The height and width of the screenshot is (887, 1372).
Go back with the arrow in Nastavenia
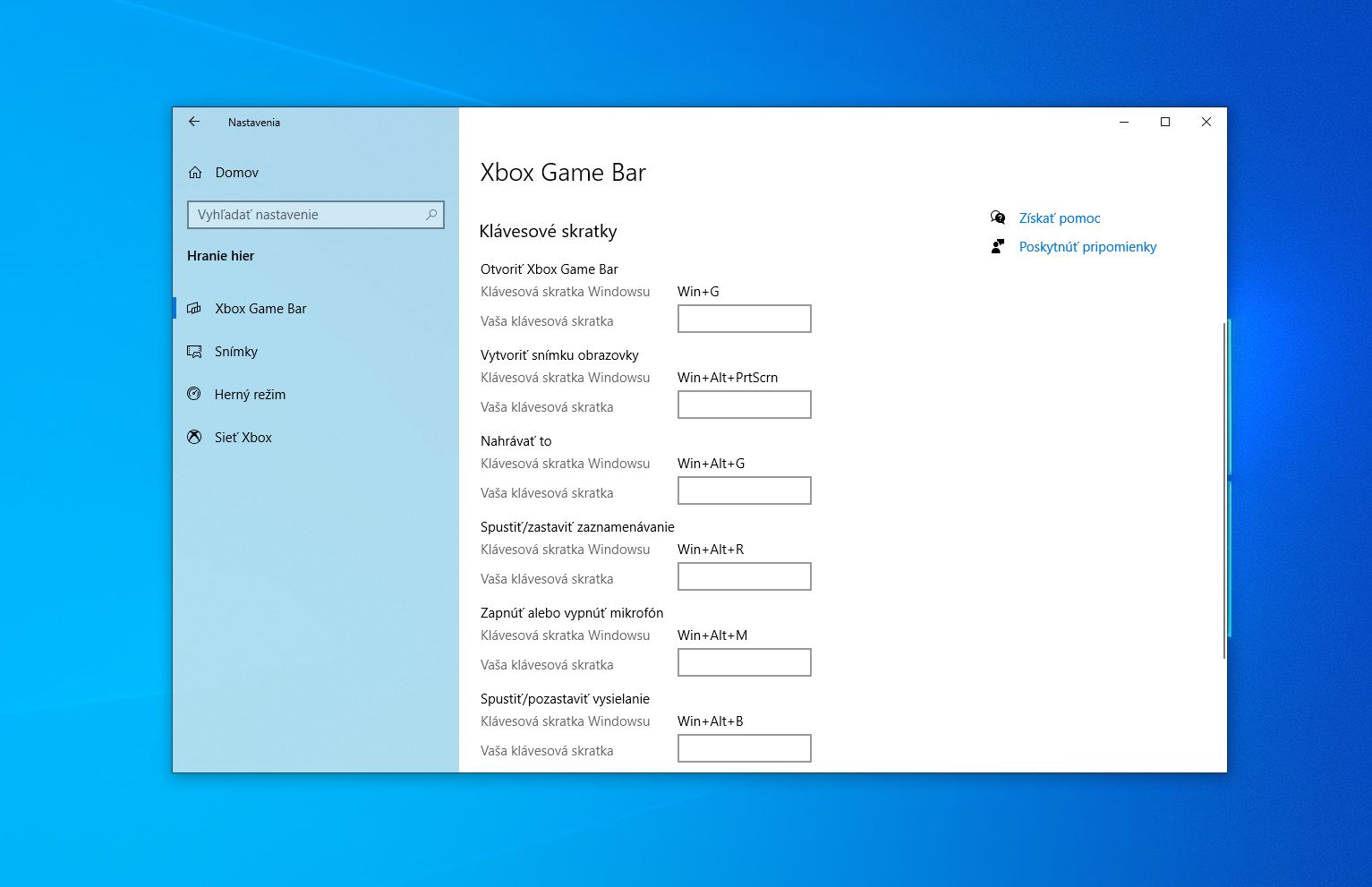pyautogui.click(x=194, y=122)
